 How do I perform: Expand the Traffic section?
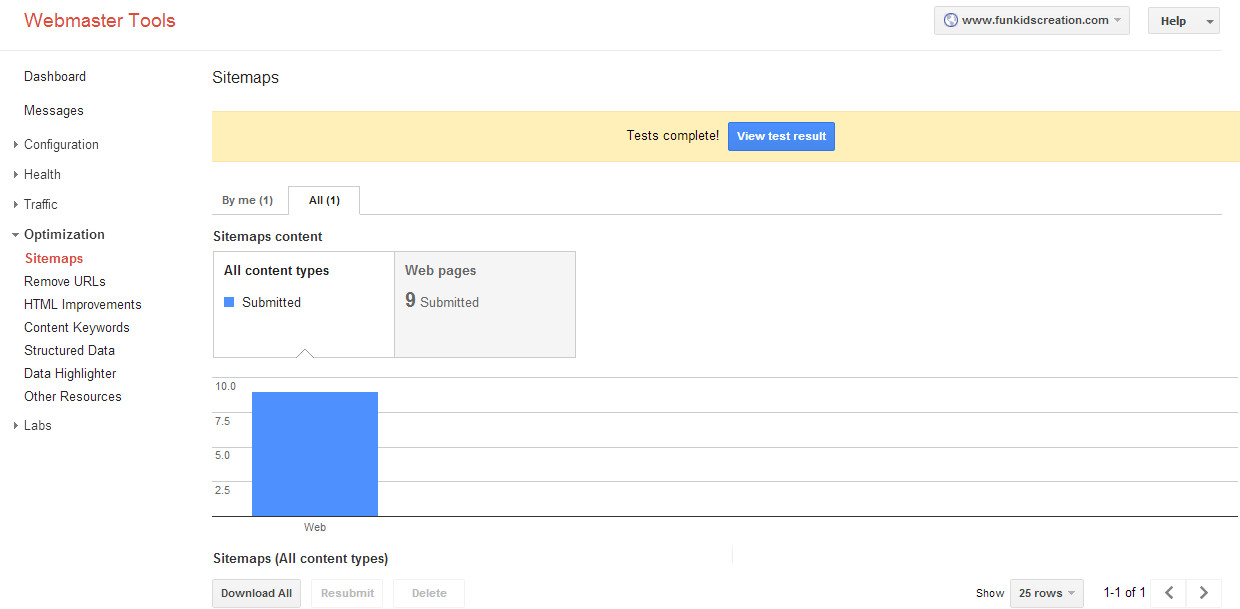pos(41,204)
